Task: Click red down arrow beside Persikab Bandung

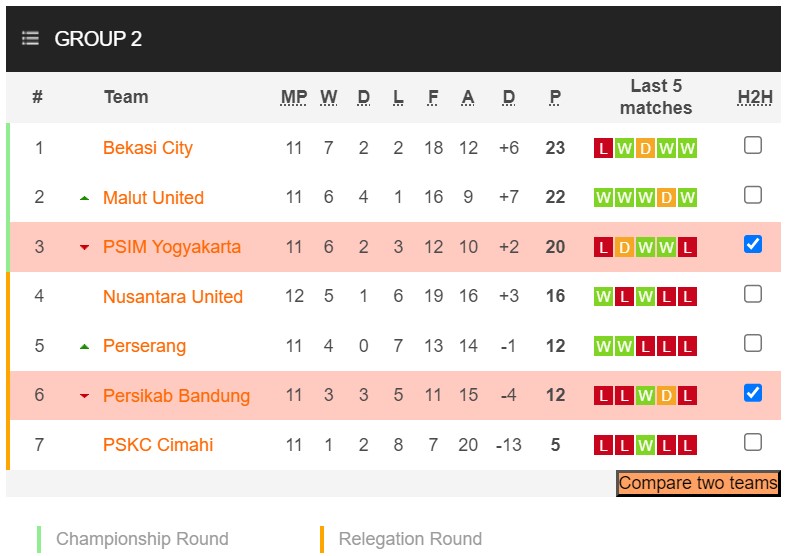Action: (x=85, y=396)
